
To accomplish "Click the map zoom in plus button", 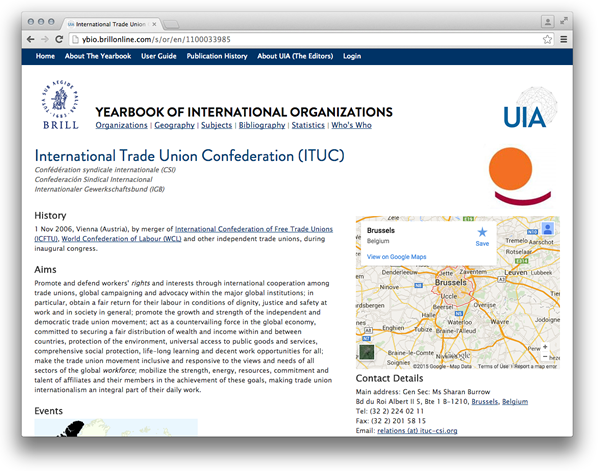I will [x=545, y=347].
